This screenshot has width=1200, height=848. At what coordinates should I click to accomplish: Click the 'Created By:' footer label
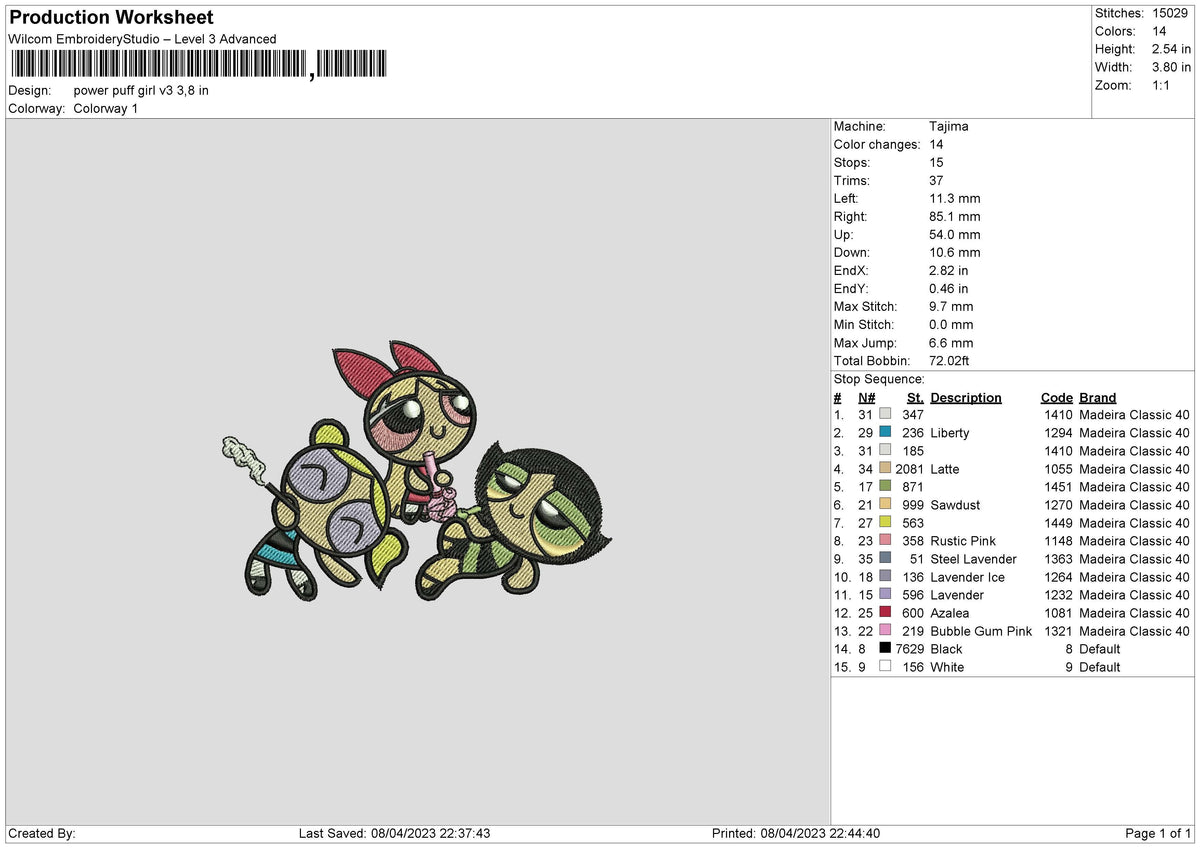pos(42,833)
